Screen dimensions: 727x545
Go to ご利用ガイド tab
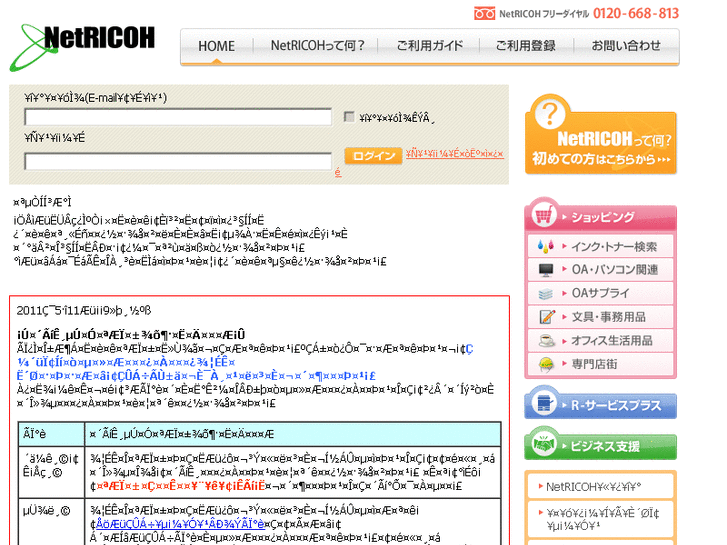(429, 46)
